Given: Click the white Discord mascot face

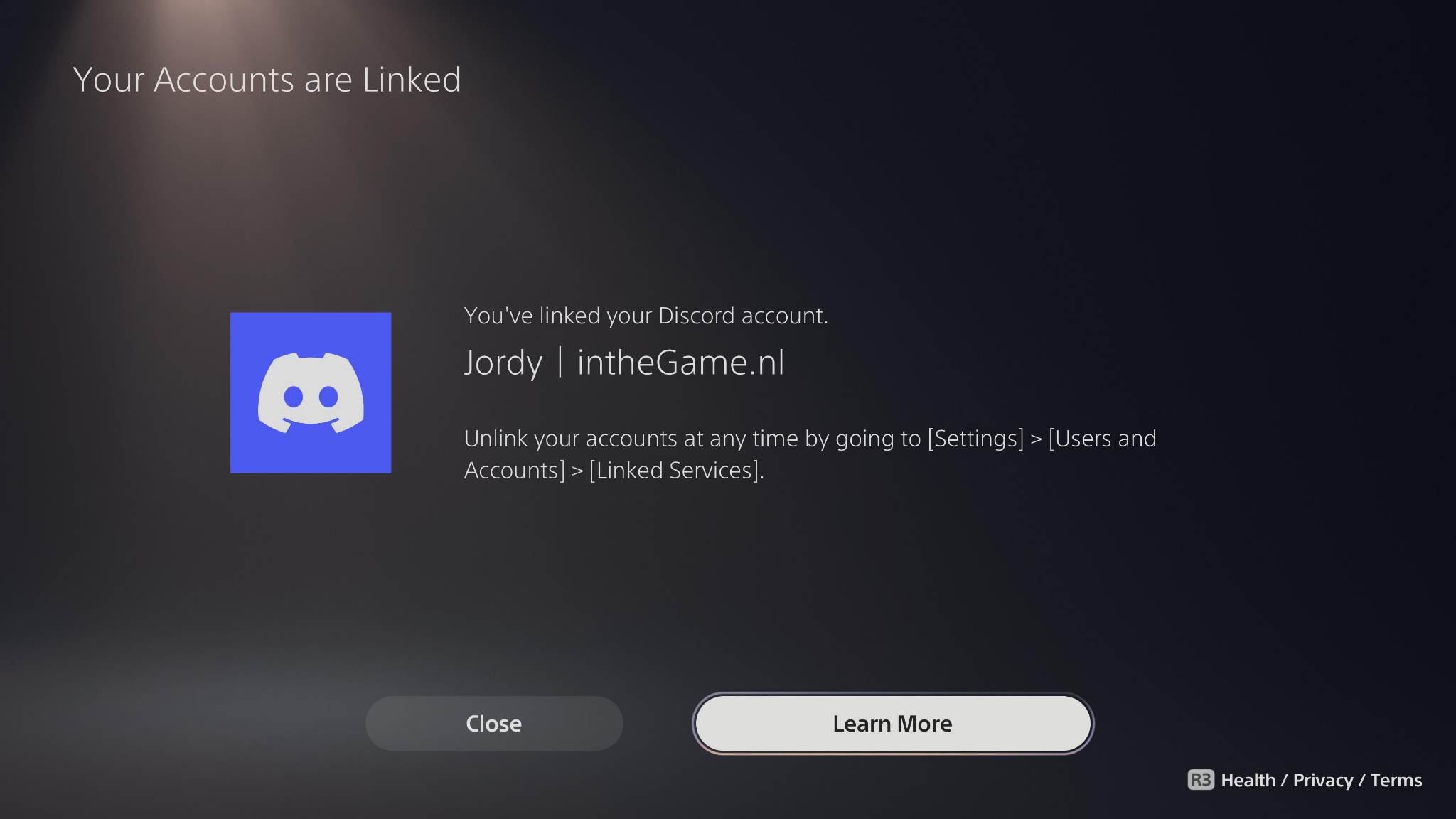Looking at the screenshot, I should (311, 392).
